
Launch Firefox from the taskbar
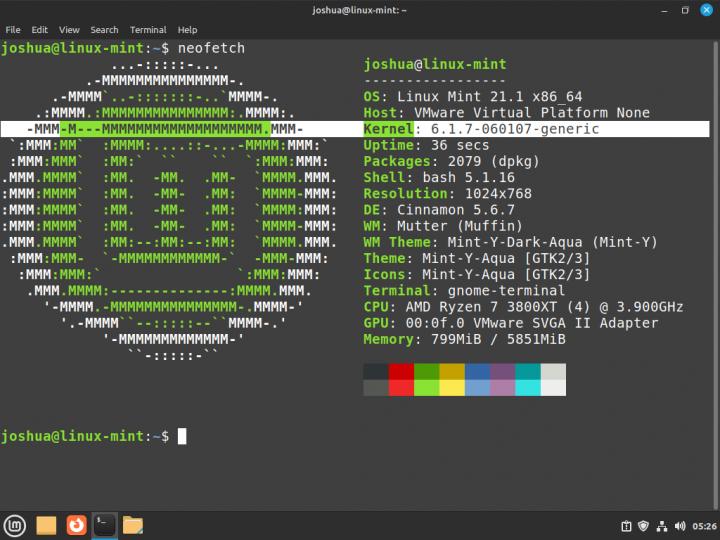[75, 524]
